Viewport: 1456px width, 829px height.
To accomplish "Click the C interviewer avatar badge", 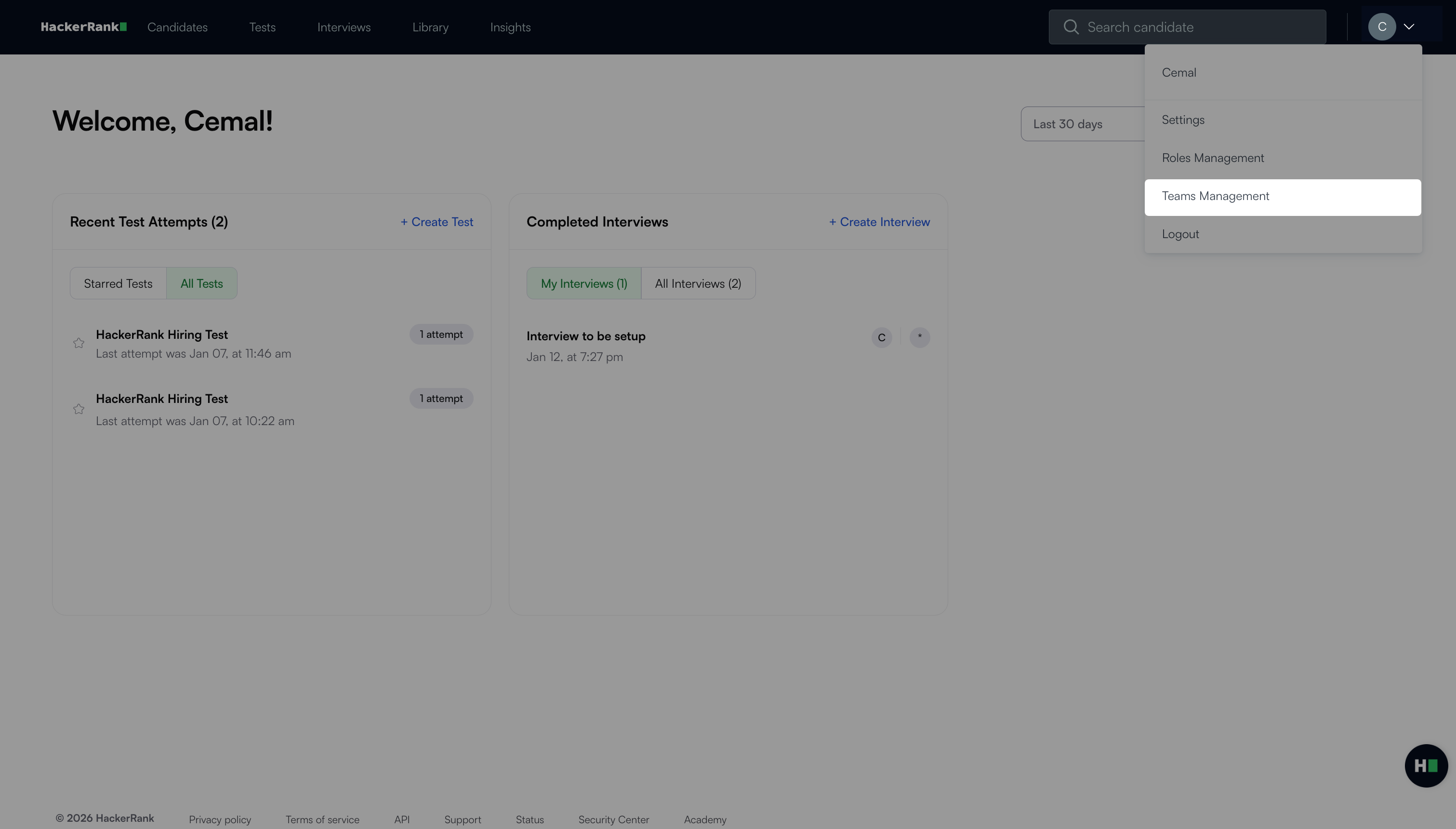I will click(881, 338).
